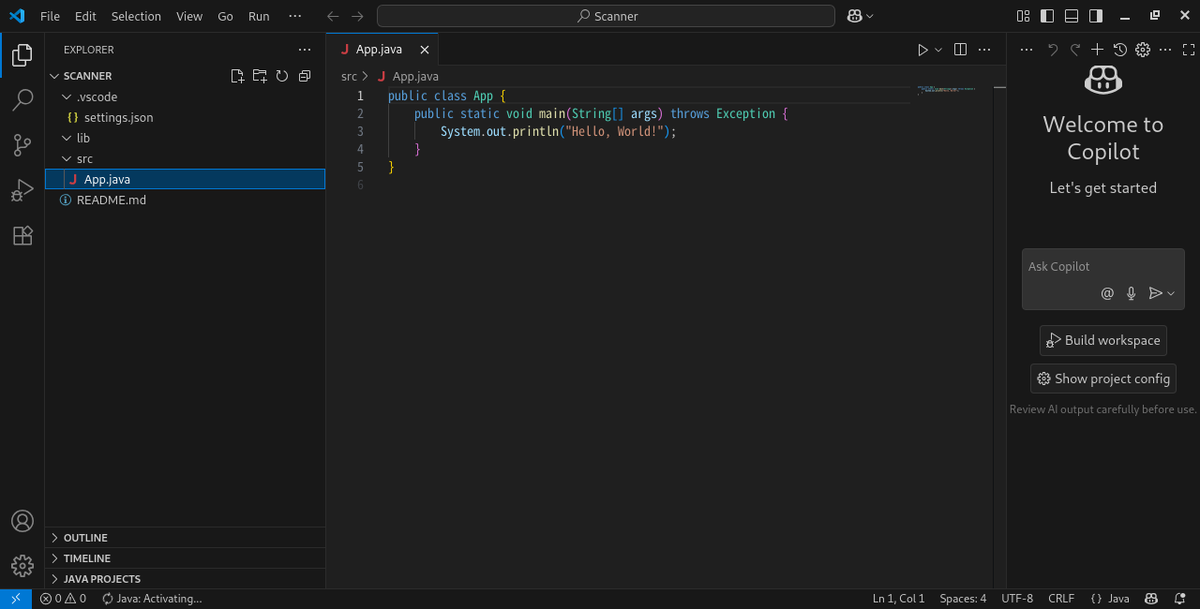Viewport: 1200px width, 609px height.
Task: Send the Copilot chat message
Action: [x=1155, y=293]
